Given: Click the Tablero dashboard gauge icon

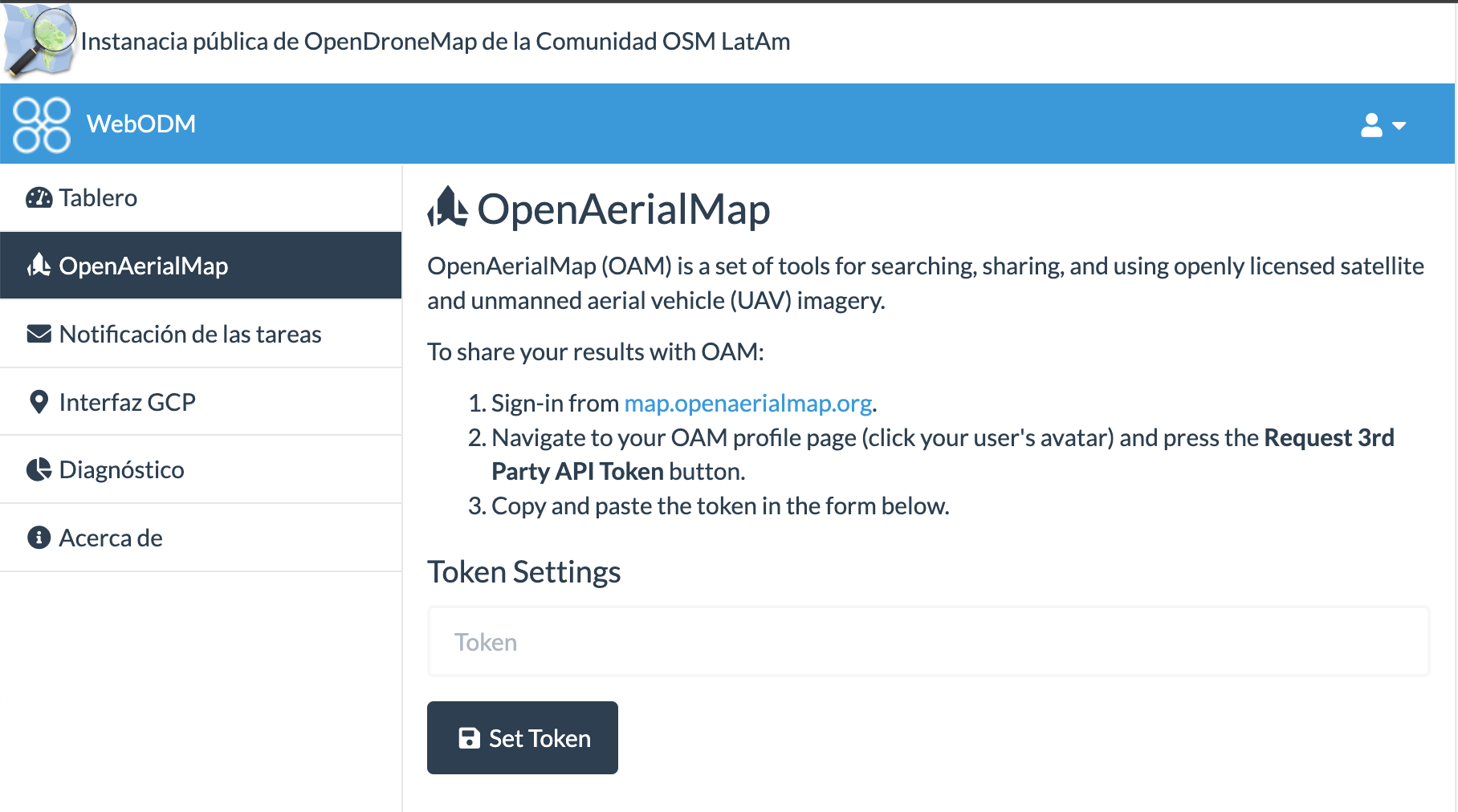Looking at the screenshot, I should [39, 197].
